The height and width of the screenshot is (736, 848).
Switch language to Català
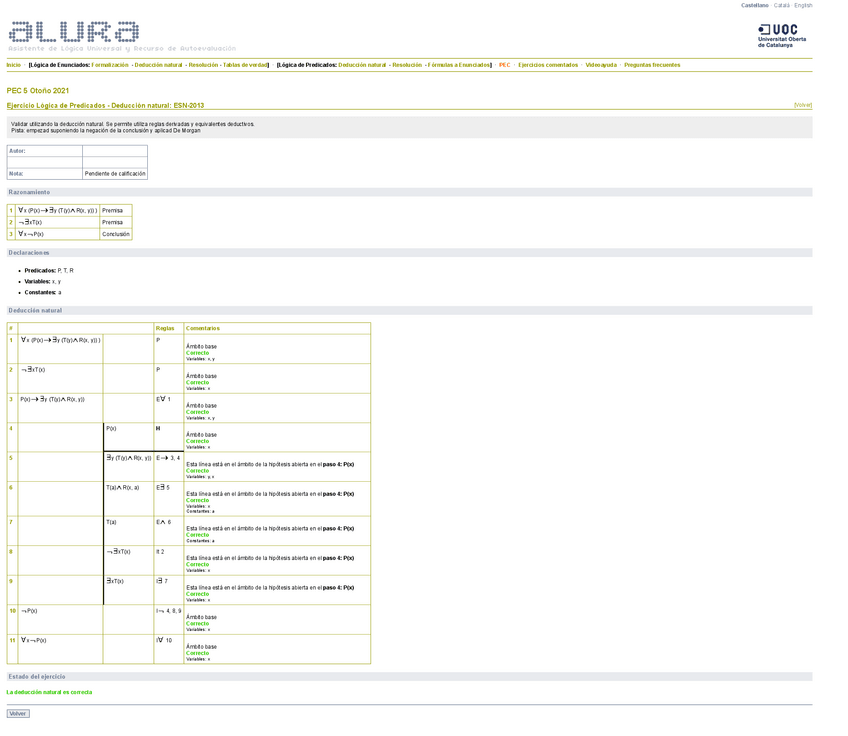point(781,5)
